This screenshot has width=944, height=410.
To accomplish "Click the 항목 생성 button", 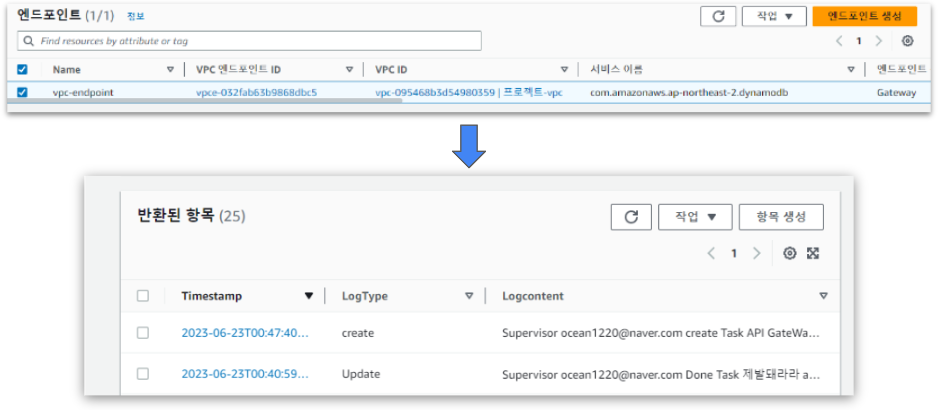I will (x=781, y=217).
